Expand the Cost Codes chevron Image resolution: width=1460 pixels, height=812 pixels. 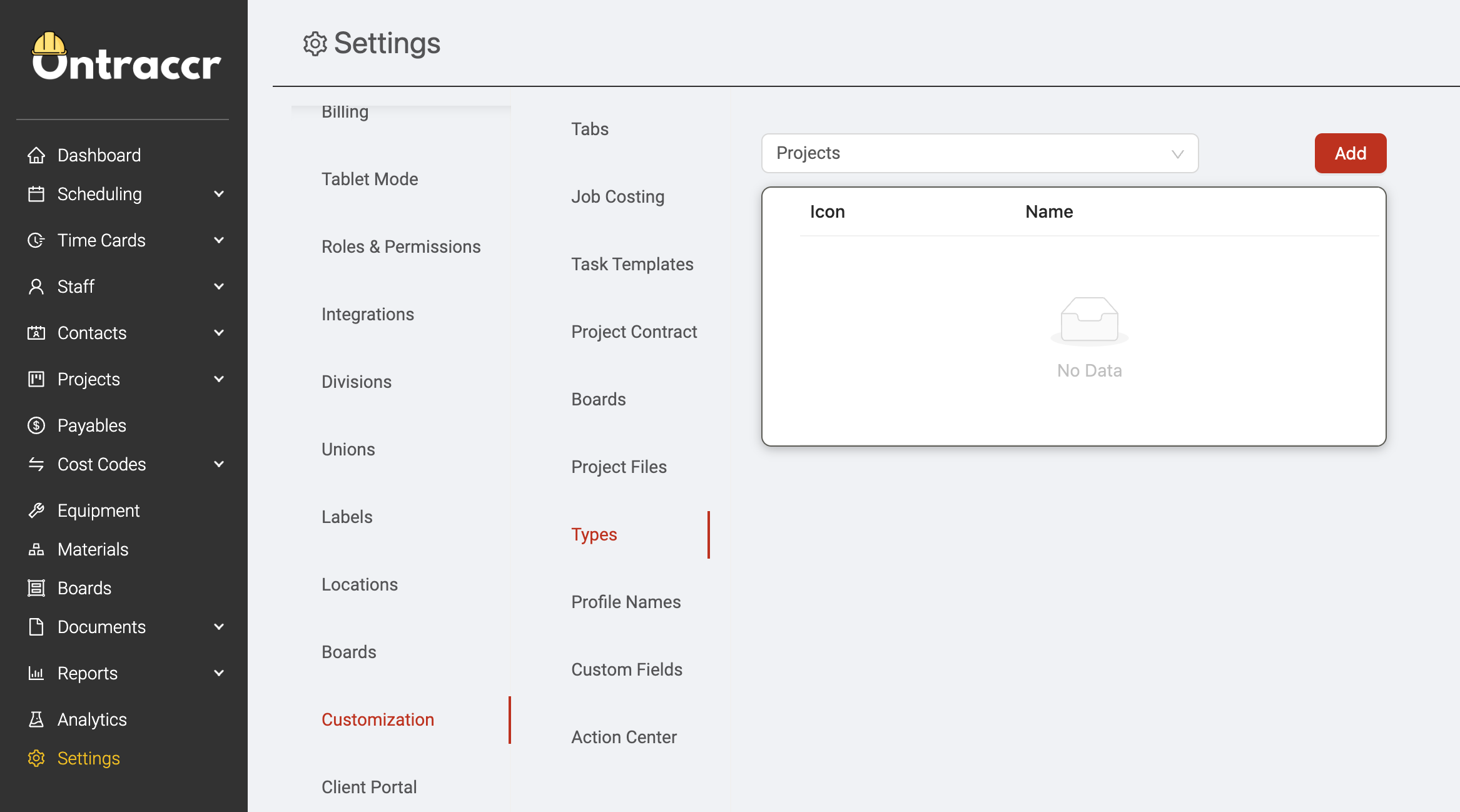[x=219, y=464]
